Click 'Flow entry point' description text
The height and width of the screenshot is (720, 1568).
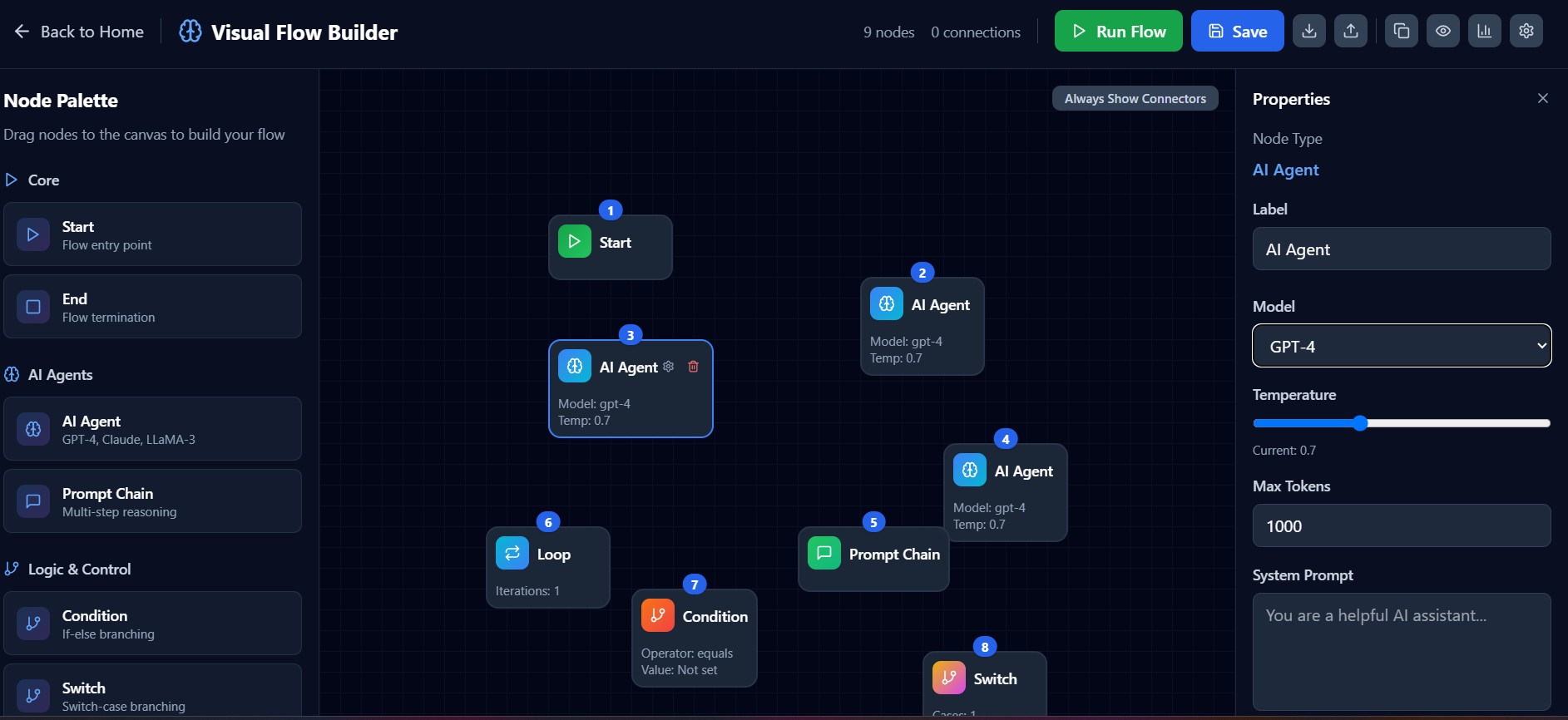(106, 245)
